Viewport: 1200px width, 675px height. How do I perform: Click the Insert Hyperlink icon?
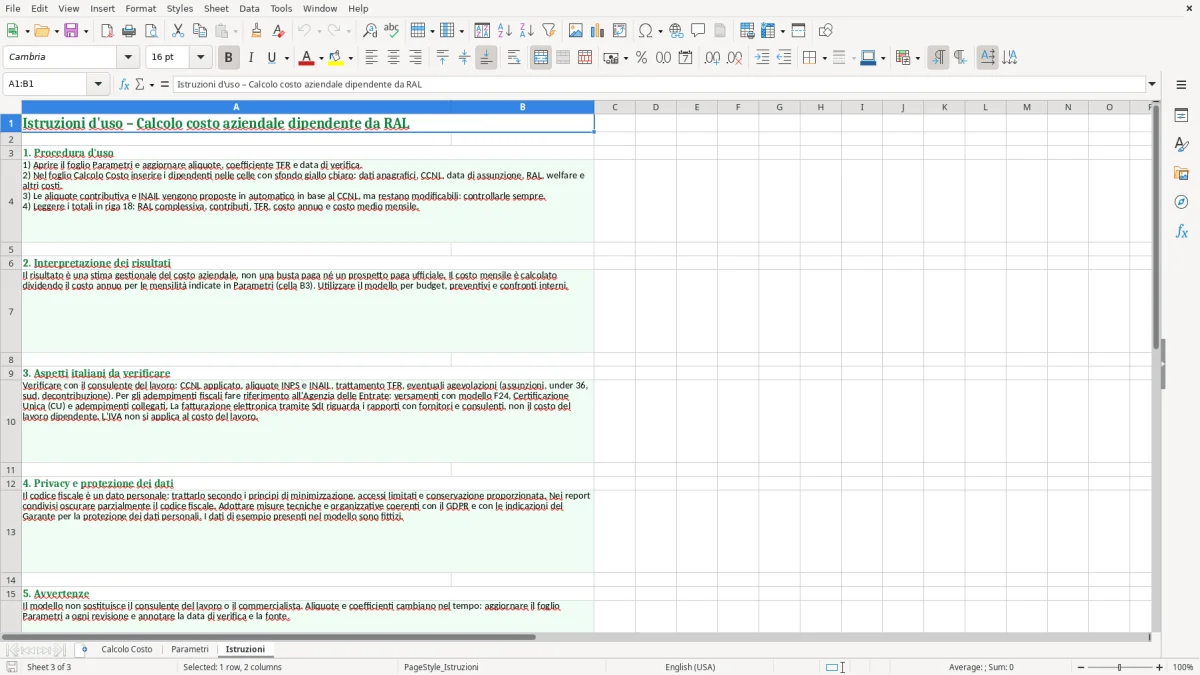pyautogui.click(x=676, y=31)
